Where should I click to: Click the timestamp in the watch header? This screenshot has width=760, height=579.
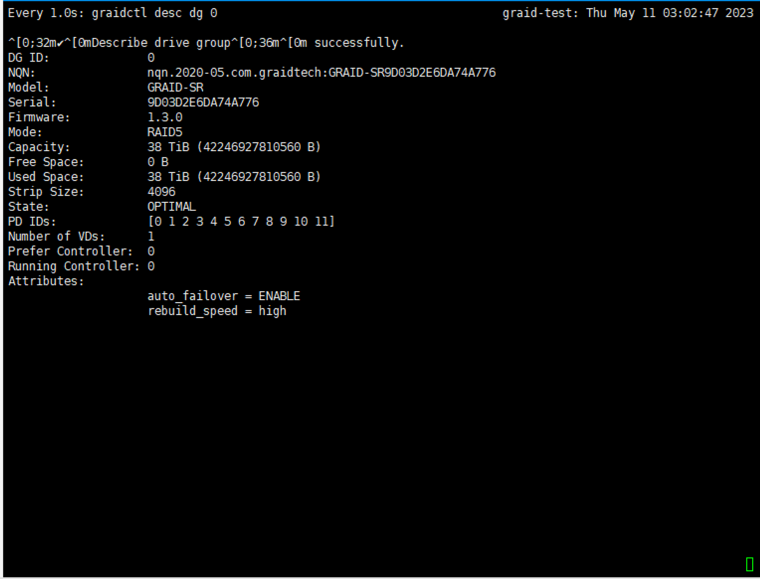[x=670, y=13]
